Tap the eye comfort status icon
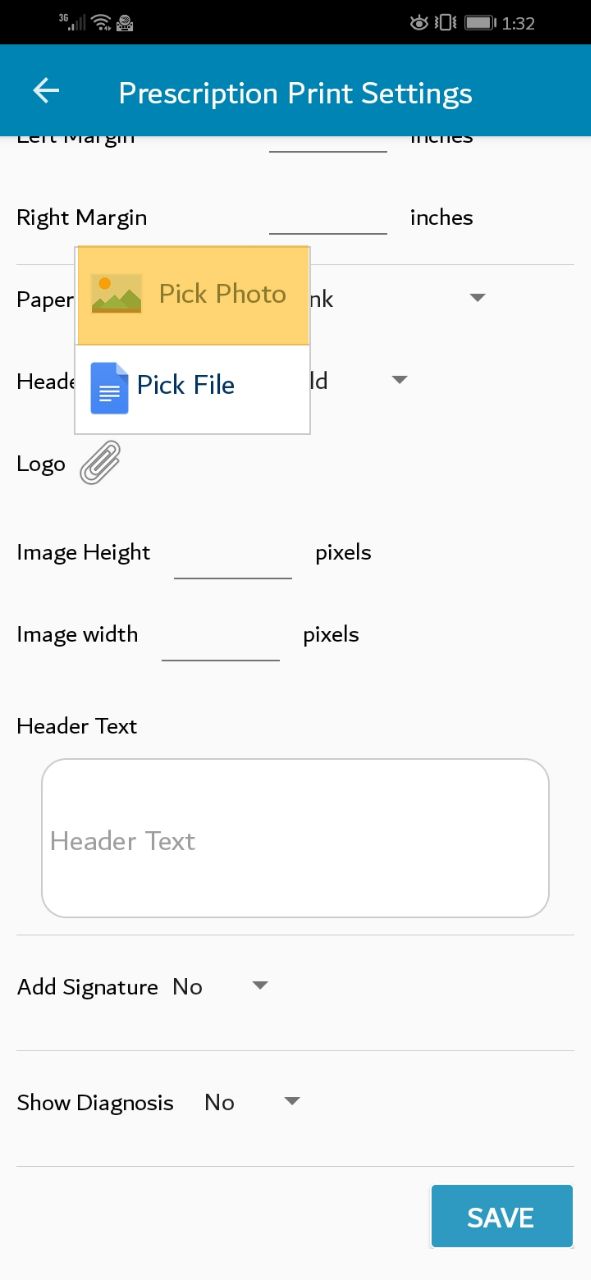 (419, 22)
